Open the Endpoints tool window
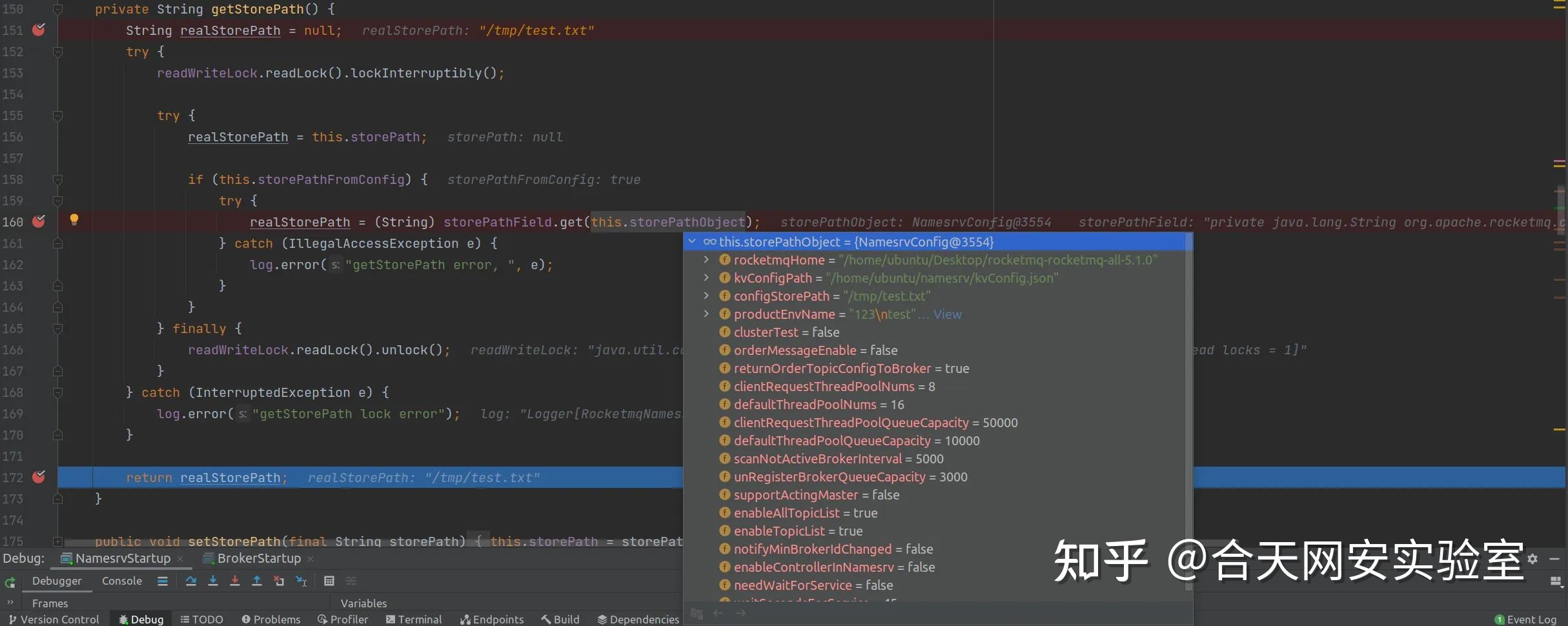Image resolution: width=1568 pixels, height=626 pixels. pyautogui.click(x=492, y=619)
